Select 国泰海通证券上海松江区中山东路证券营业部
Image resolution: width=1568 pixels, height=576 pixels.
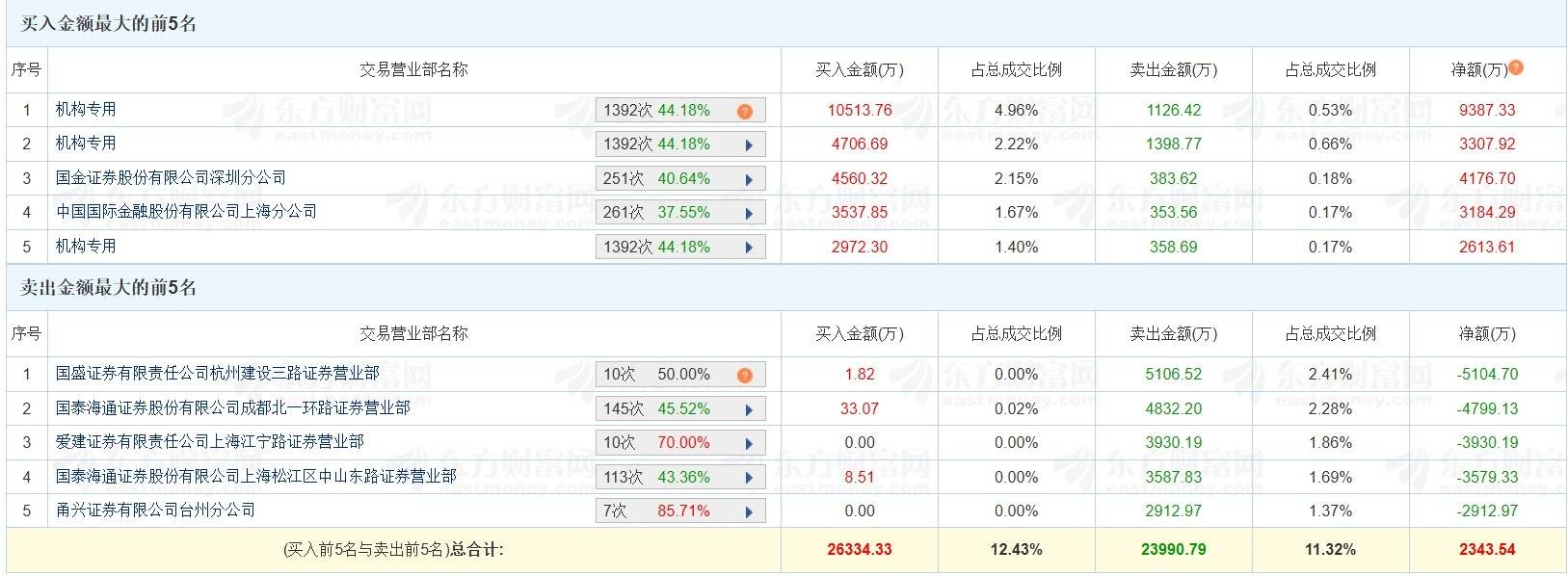(255, 477)
